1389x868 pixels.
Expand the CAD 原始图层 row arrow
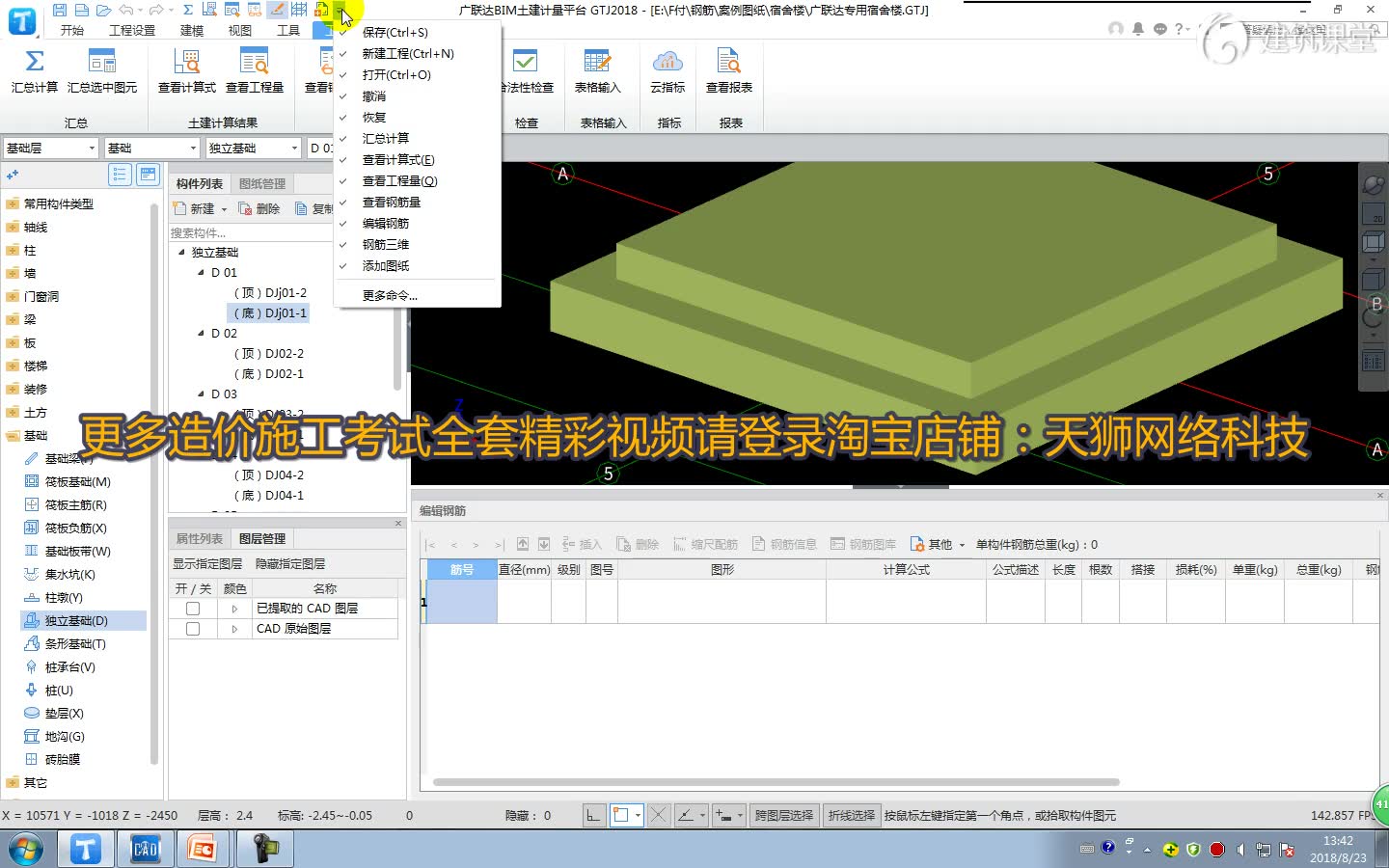(x=233, y=629)
